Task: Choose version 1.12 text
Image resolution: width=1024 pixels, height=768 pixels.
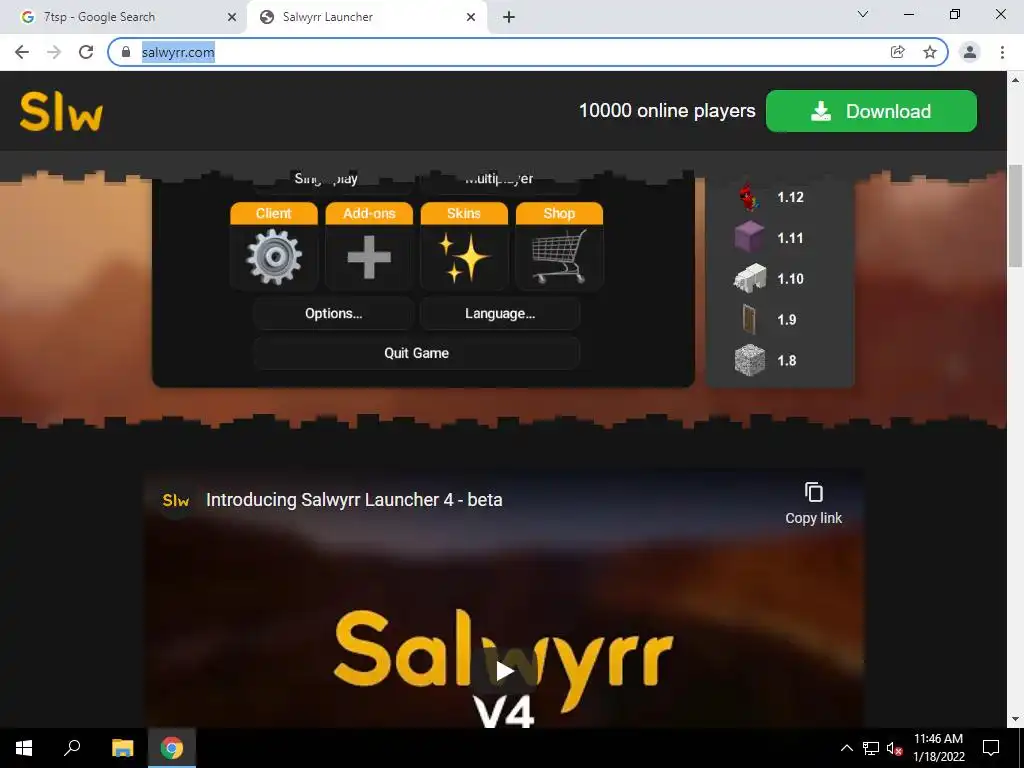Action: pos(790,197)
